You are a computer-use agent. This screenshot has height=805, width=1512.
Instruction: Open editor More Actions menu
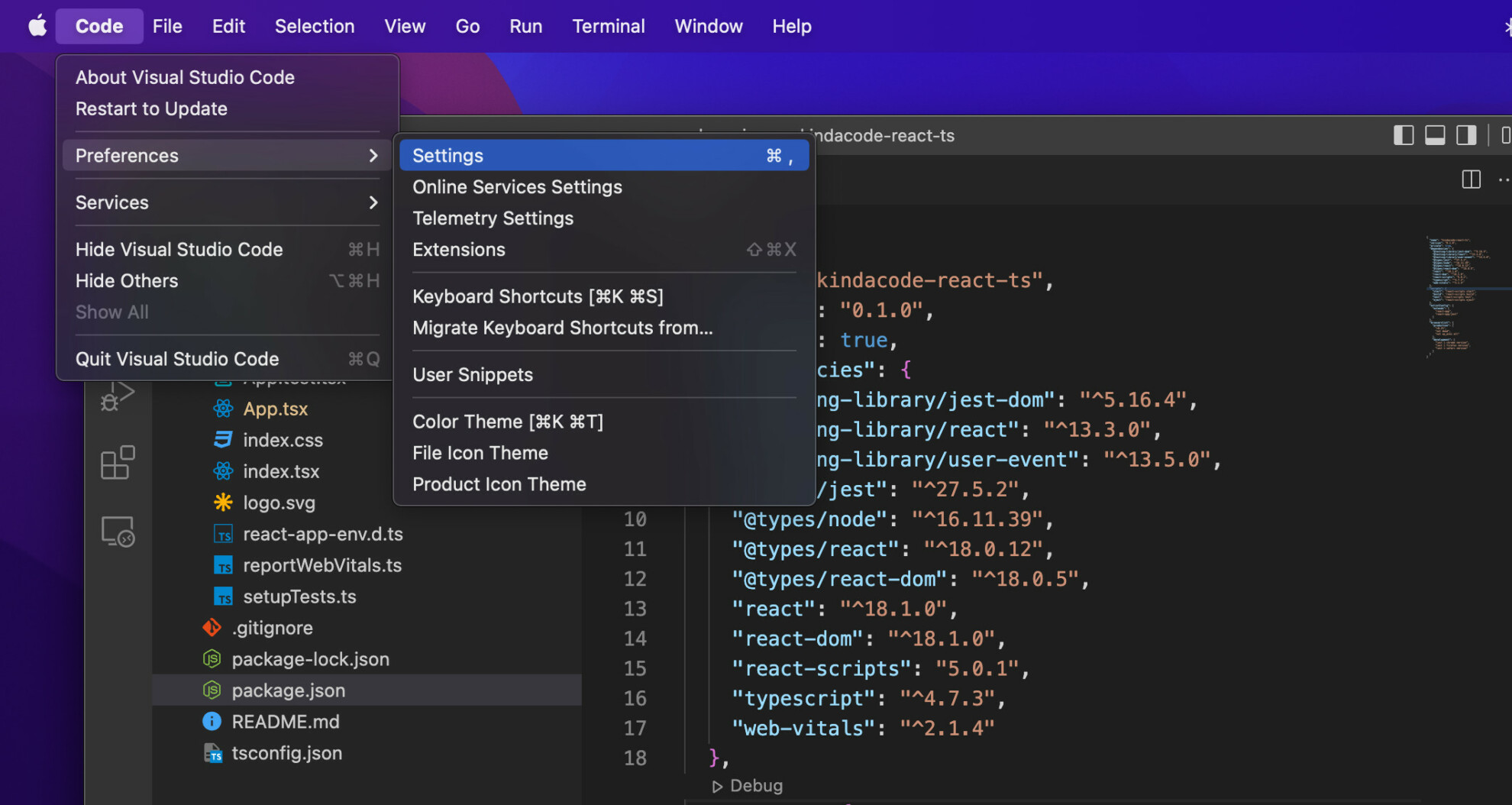tap(1504, 179)
